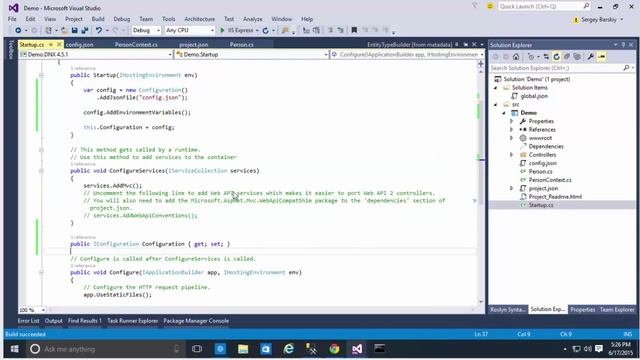Start debugging with green IIS Express play button
Screen dimensions: 640x360
coord(222,30)
